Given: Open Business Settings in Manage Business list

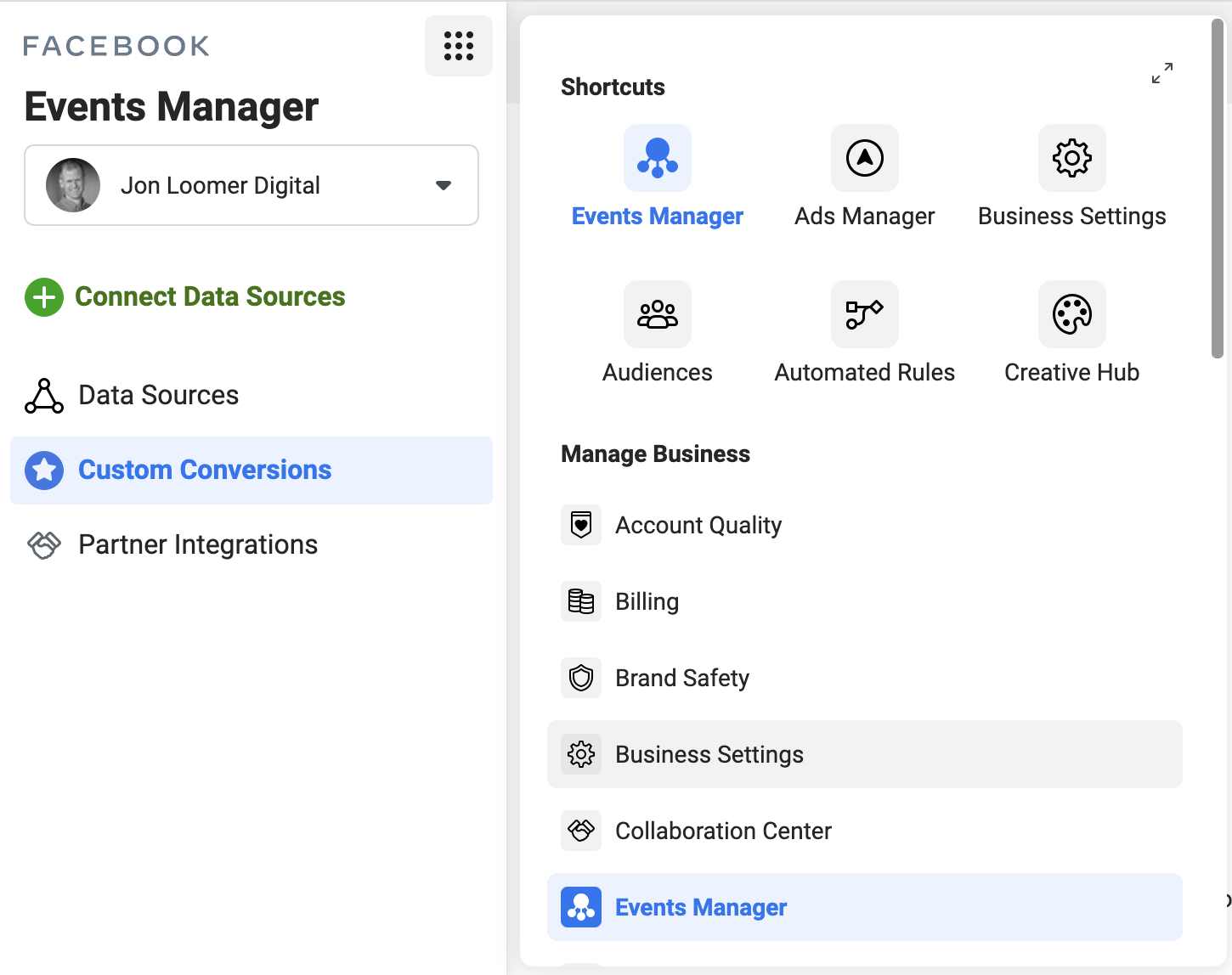Looking at the screenshot, I should pos(865,754).
